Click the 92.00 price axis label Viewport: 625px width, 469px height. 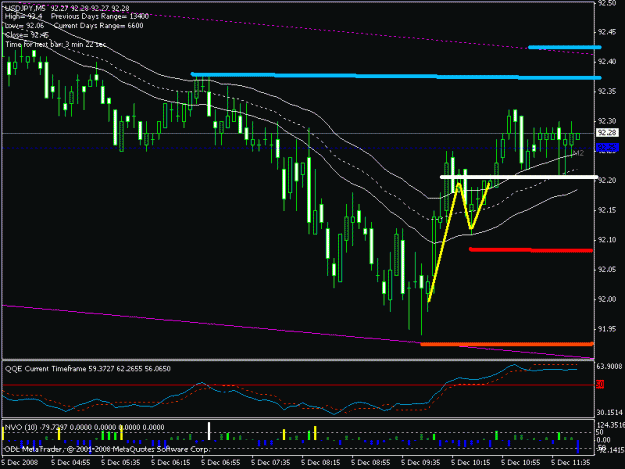click(x=607, y=299)
